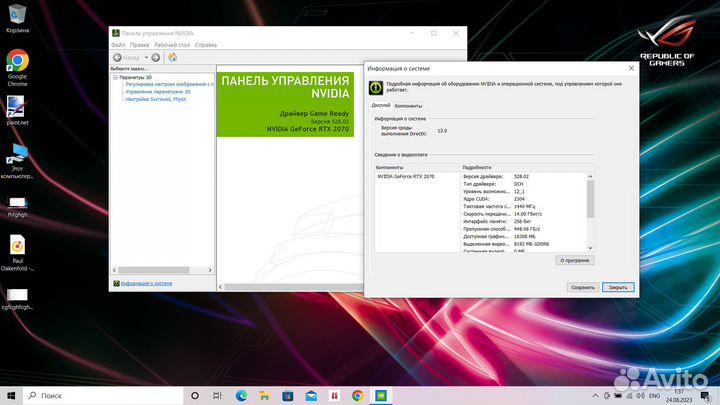Image resolution: width=720 pixels, height=405 pixels.
Task: Open Microsoft Edge from taskbar
Action: pyautogui.click(x=241, y=395)
